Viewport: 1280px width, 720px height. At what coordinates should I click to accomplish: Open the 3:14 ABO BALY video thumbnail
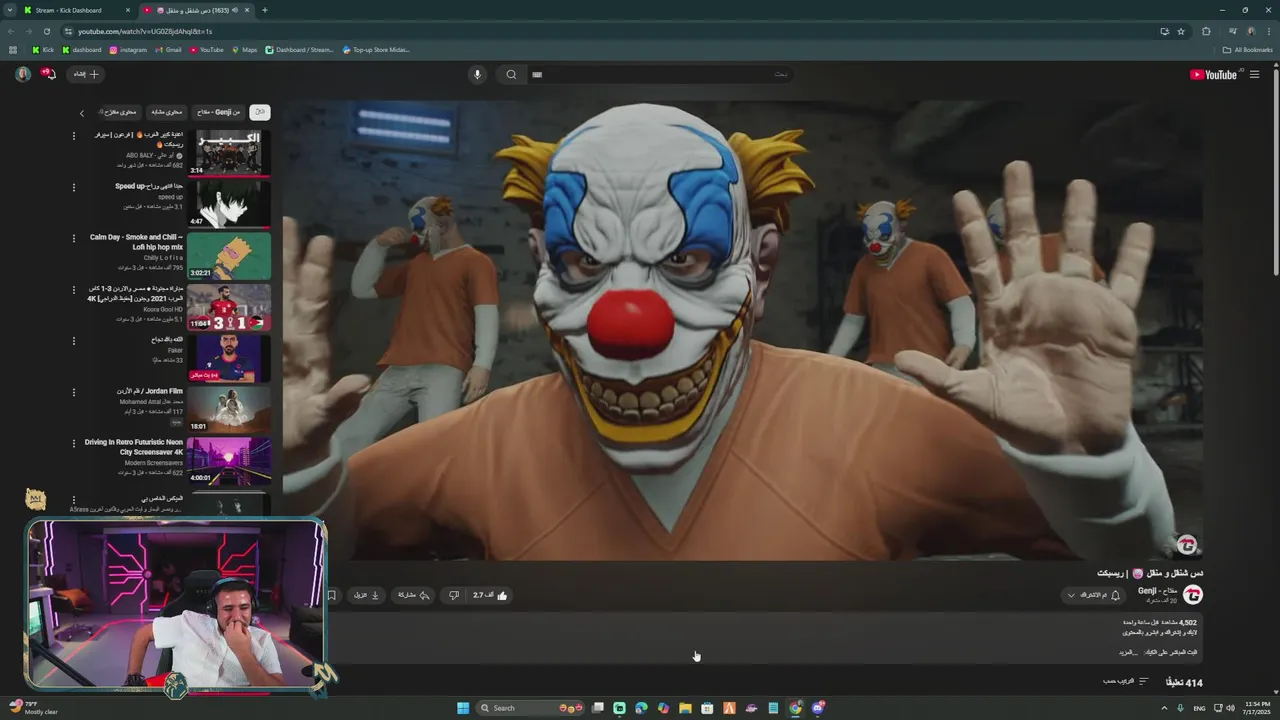[228, 153]
